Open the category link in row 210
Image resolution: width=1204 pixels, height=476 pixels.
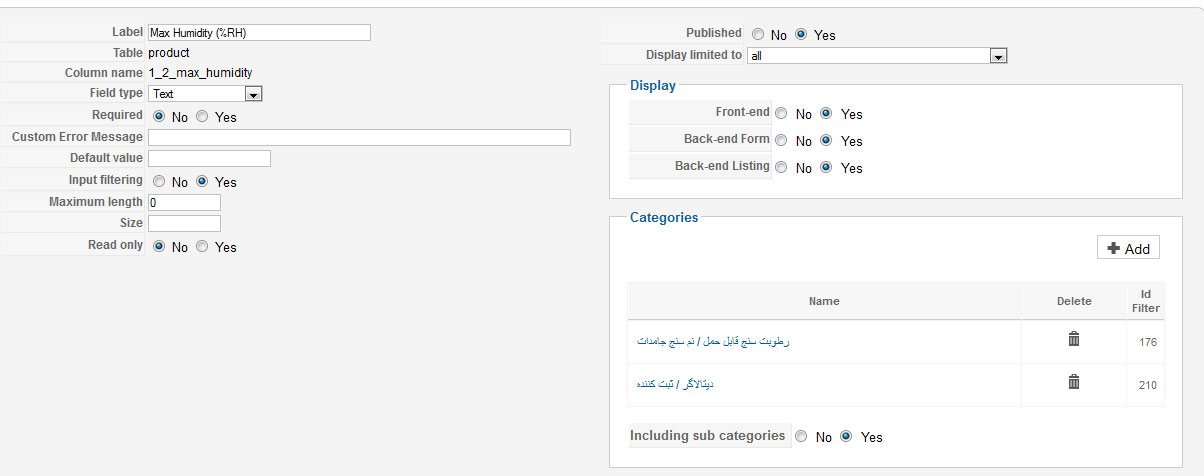[x=674, y=384]
